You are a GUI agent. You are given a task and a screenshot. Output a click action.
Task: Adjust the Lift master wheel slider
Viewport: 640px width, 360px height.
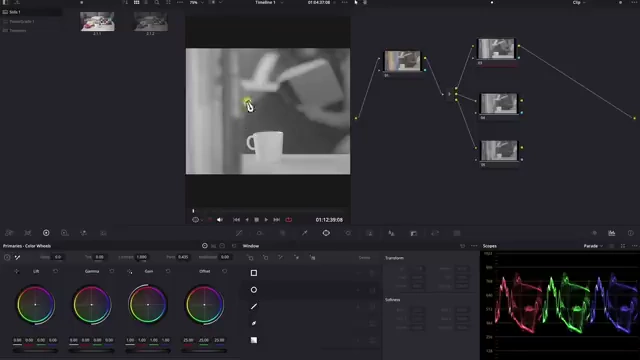(x=35, y=350)
